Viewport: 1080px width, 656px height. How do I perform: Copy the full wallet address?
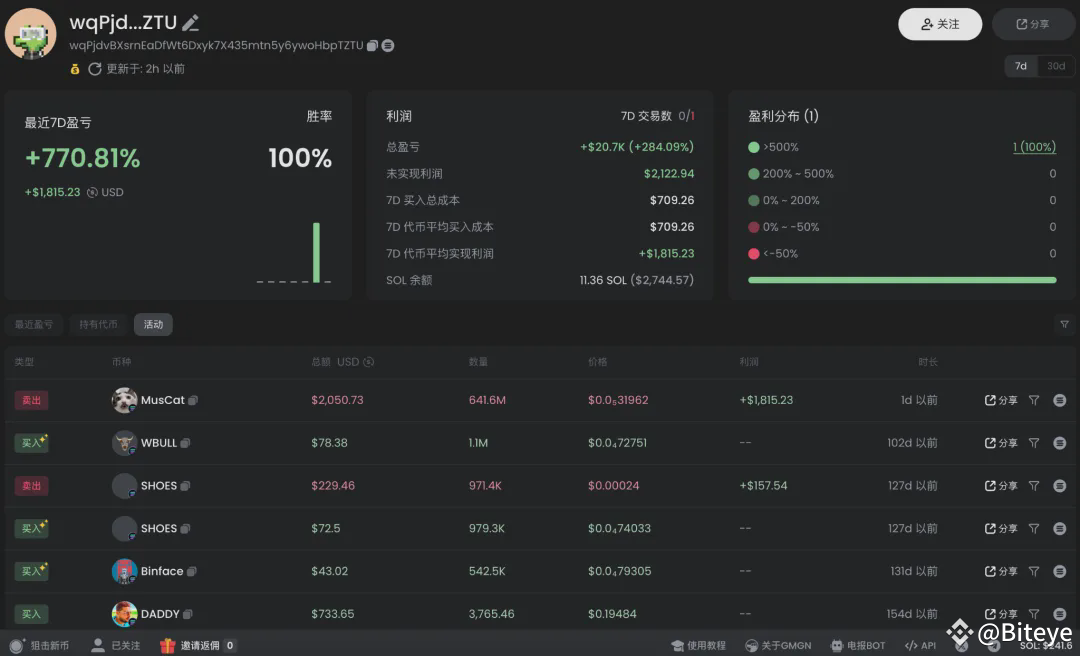(372, 46)
